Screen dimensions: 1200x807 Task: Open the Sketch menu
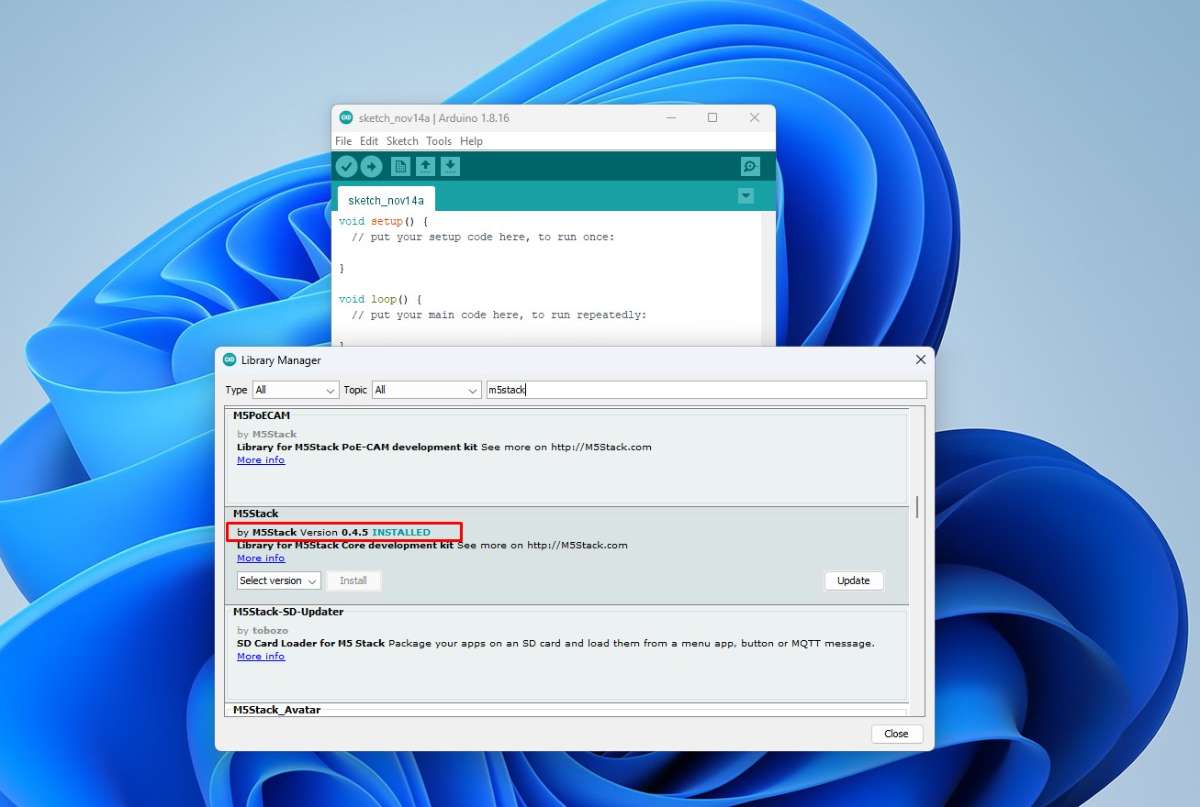402,141
